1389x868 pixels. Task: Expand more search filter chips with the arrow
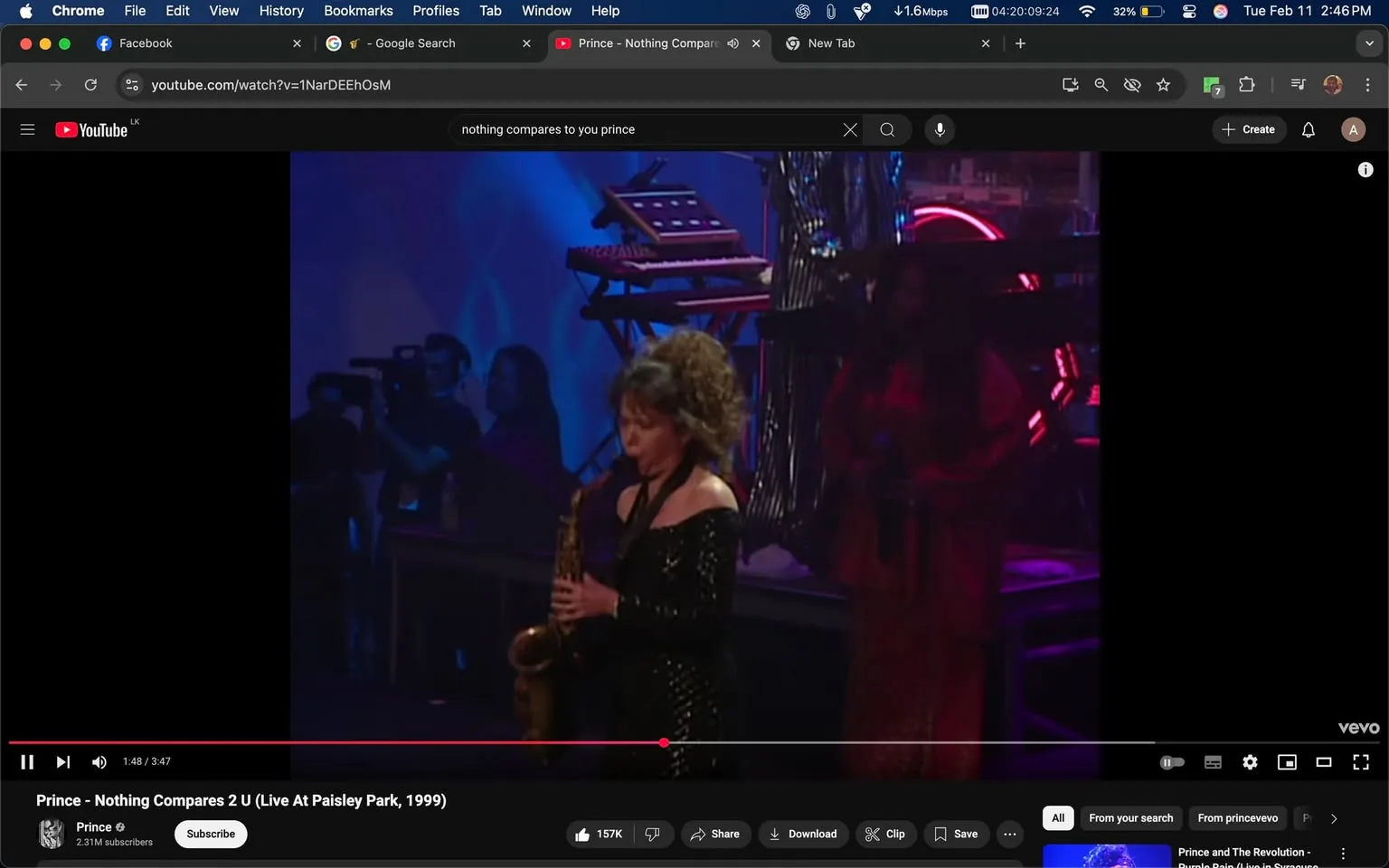point(1333,817)
